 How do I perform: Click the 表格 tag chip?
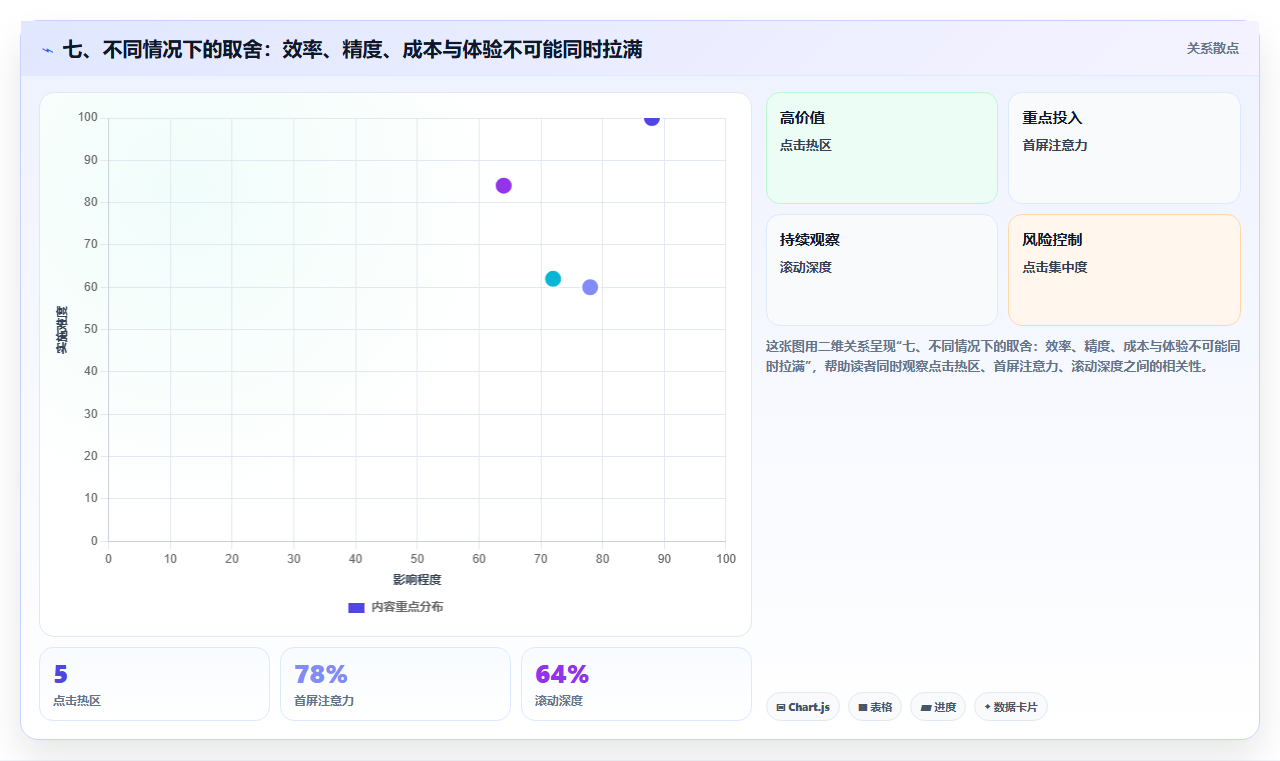875,707
